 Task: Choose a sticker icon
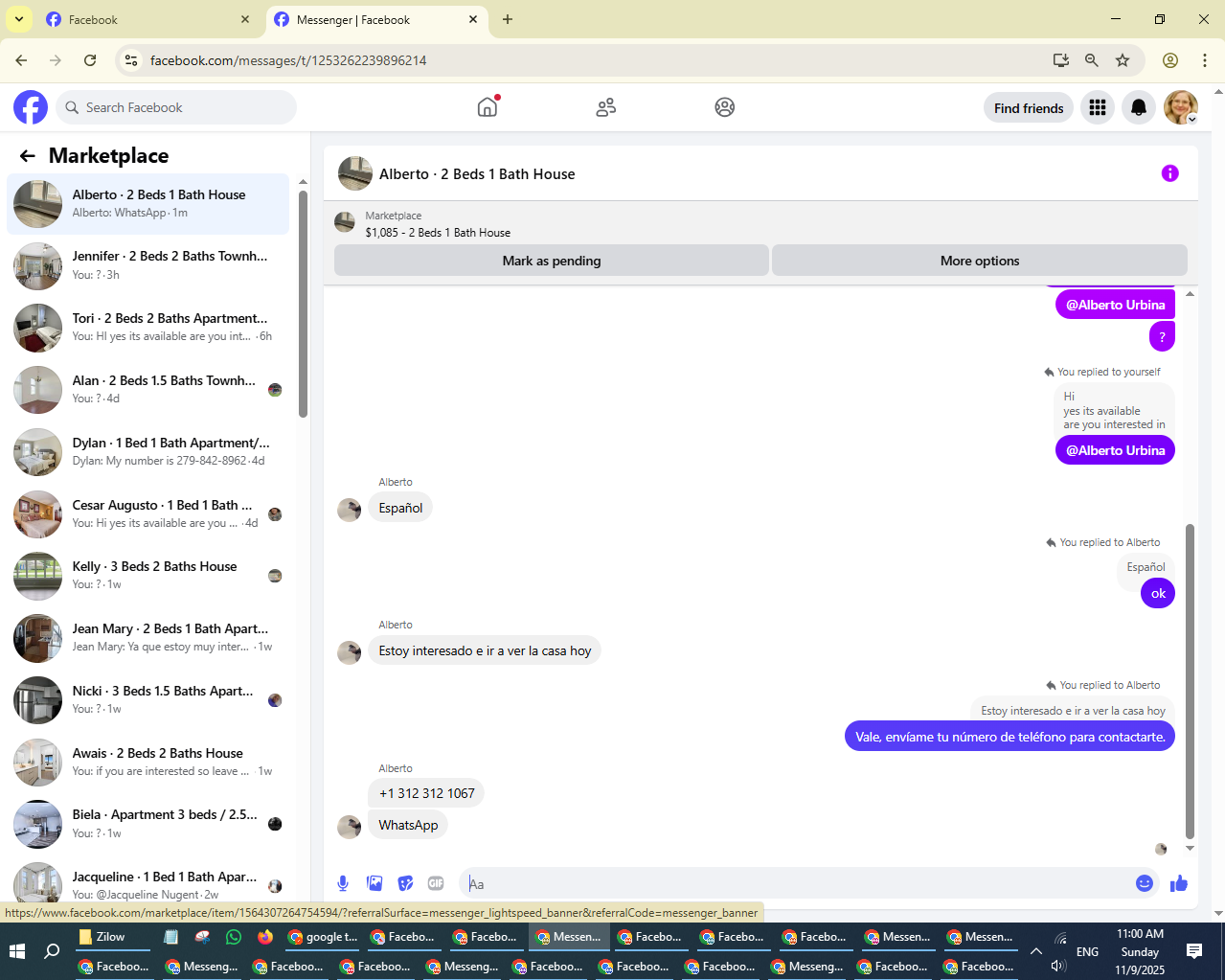click(406, 883)
